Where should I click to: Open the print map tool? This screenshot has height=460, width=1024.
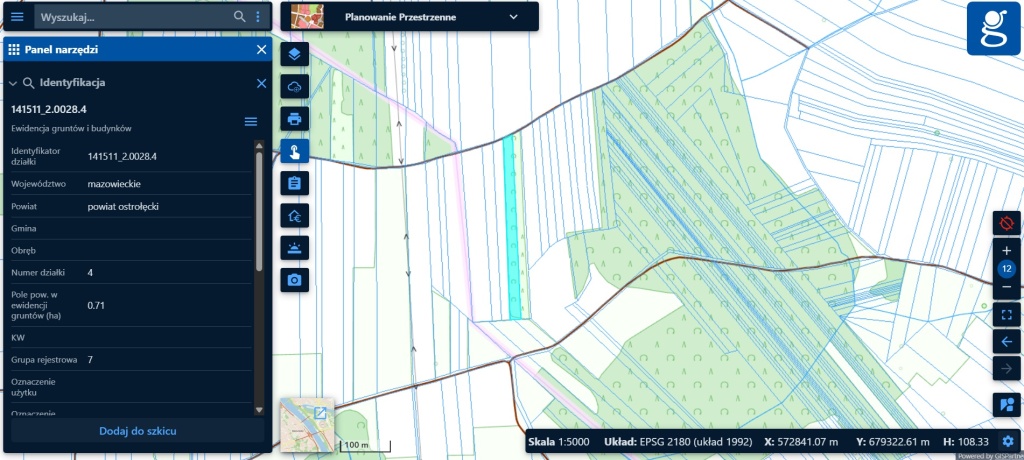click(295, 118)
